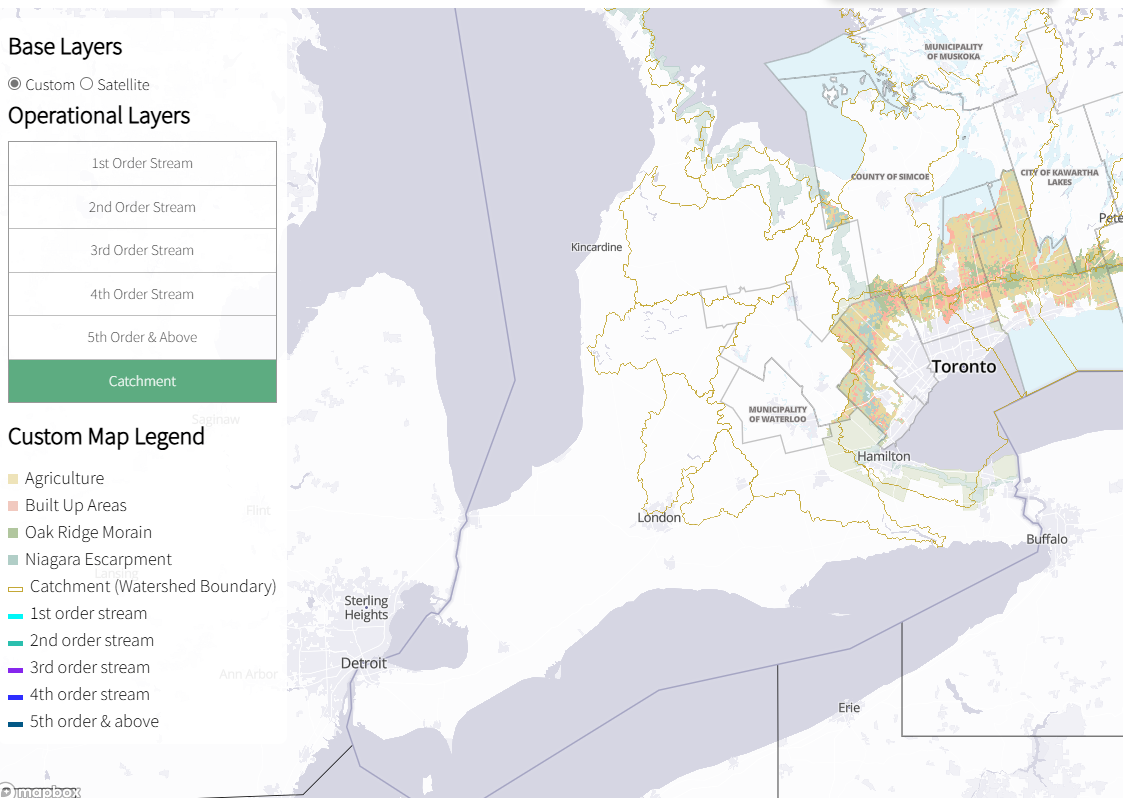Click the Toronto label on the map
The width and height of the screenshot is (1123, 798).
pyautogui.click(x=963, y=367)
